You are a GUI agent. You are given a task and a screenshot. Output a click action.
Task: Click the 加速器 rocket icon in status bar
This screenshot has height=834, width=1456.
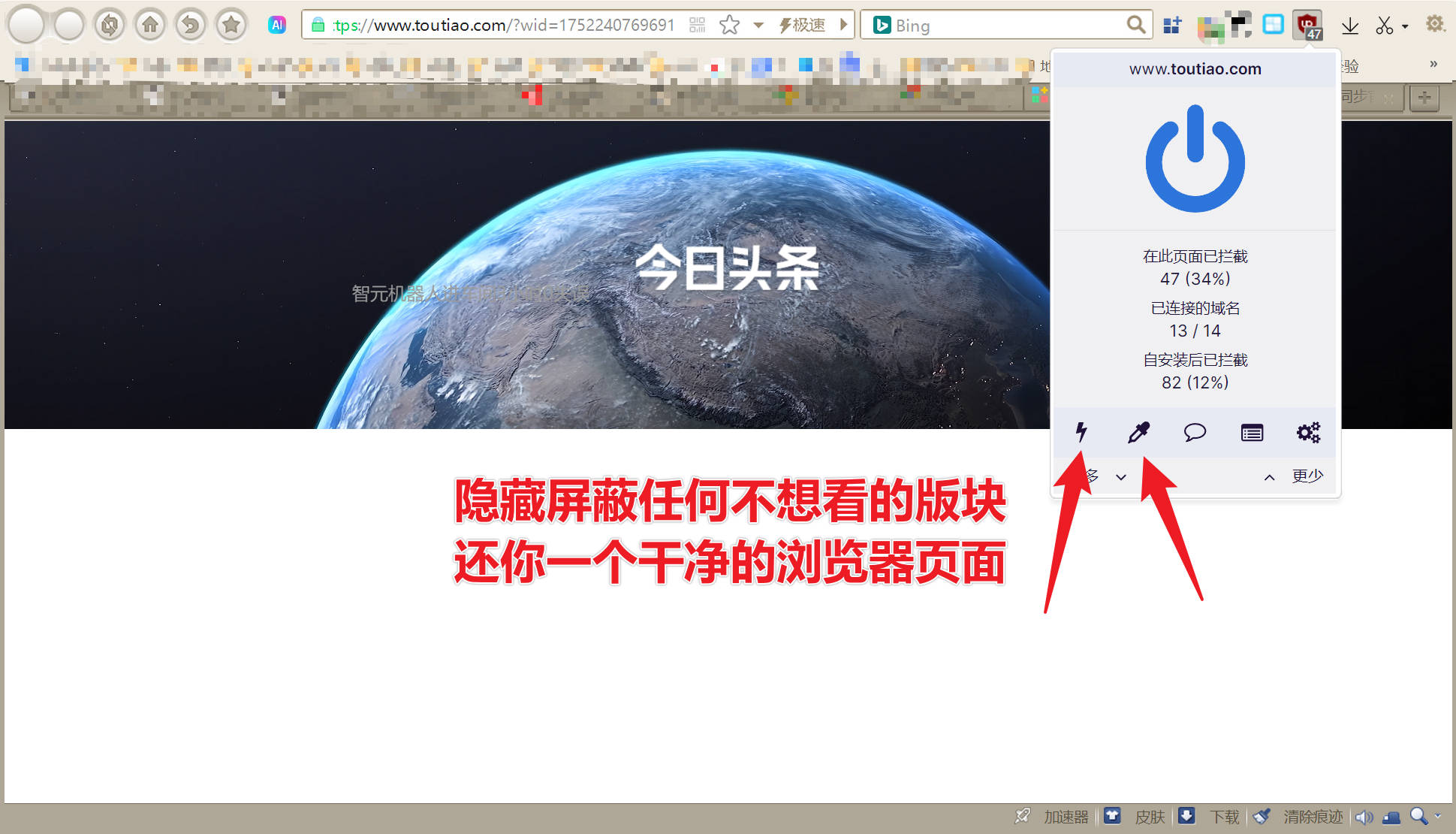click(1023, 816)
